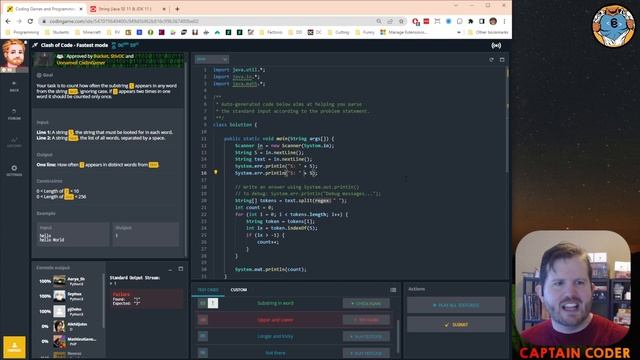Open the test cases list menu icon
640x360 pixels.
click(393, 290)
